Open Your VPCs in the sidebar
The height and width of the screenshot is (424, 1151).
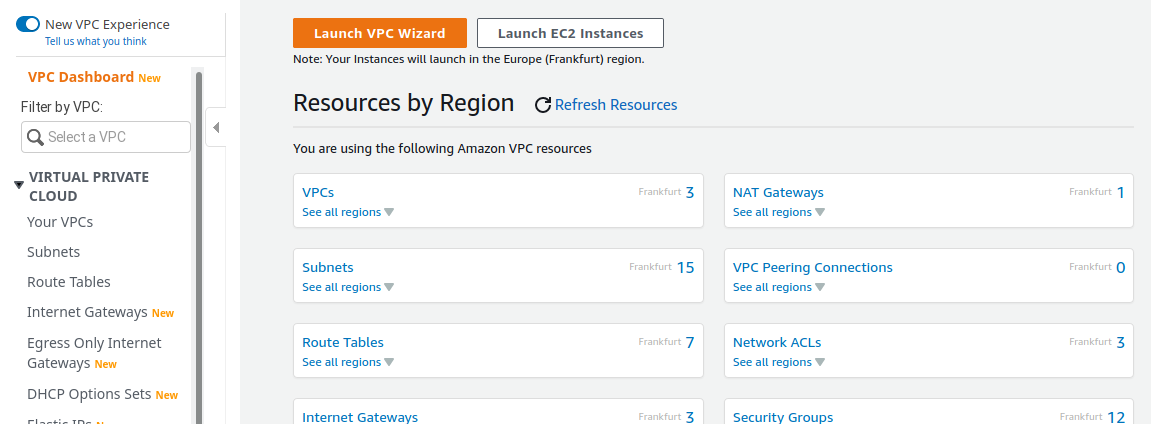click(x=60, y=222)
